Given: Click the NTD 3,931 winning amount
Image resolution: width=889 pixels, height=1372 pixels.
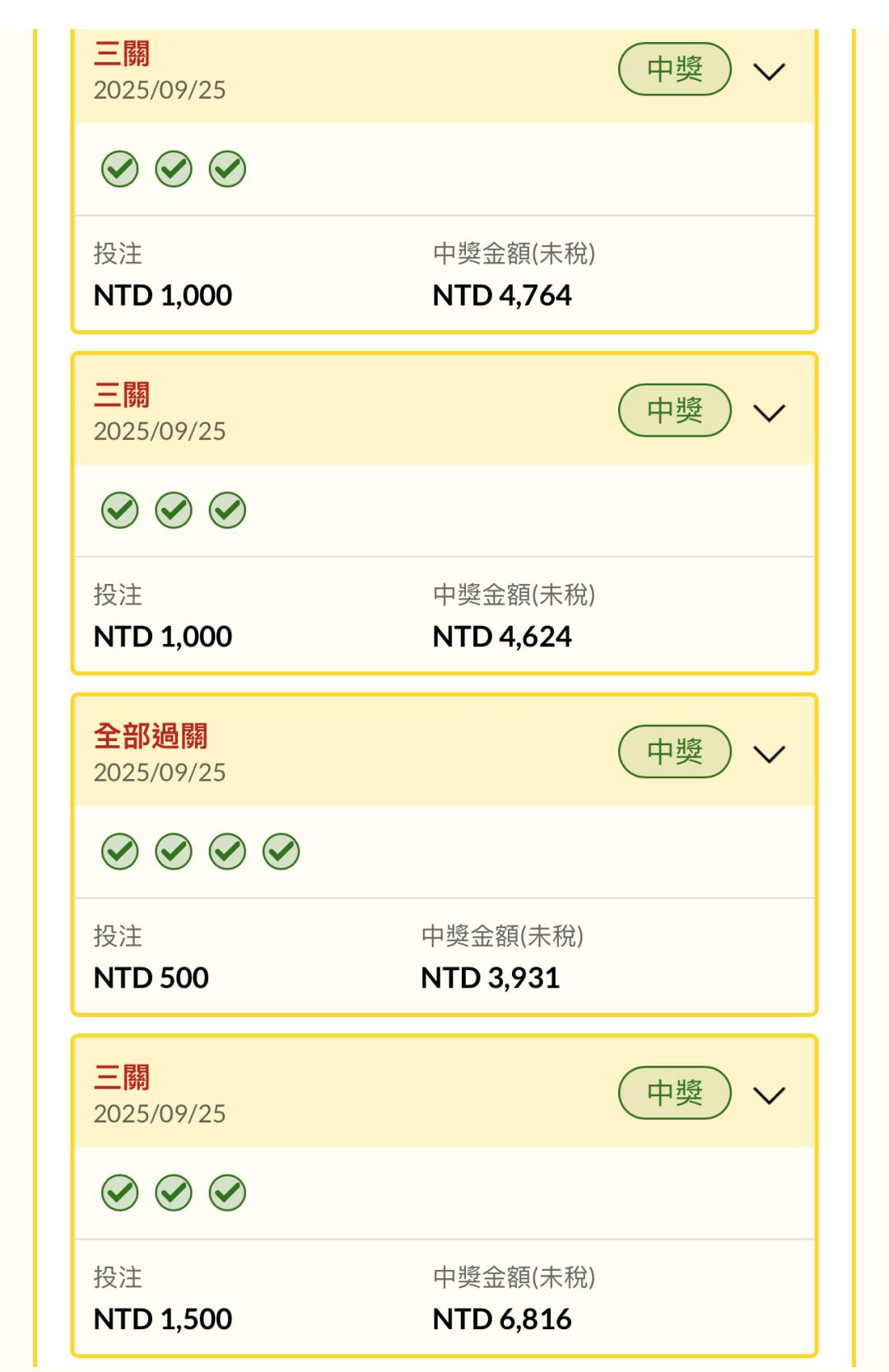Looking at the screenshot, I should point(491,978).
